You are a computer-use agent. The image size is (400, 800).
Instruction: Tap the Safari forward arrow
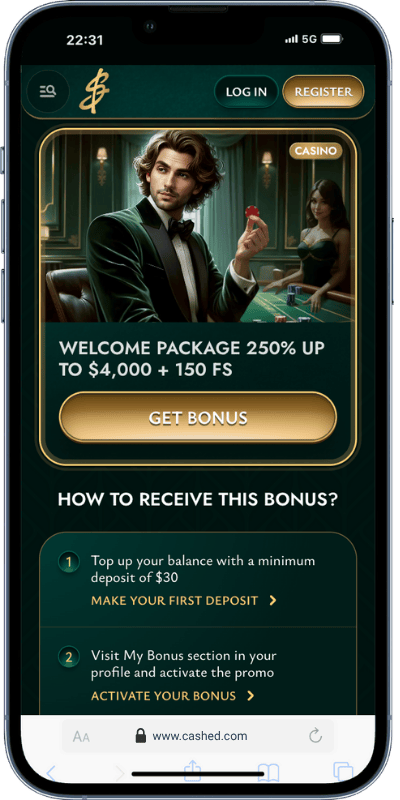(x=120, y=773)
